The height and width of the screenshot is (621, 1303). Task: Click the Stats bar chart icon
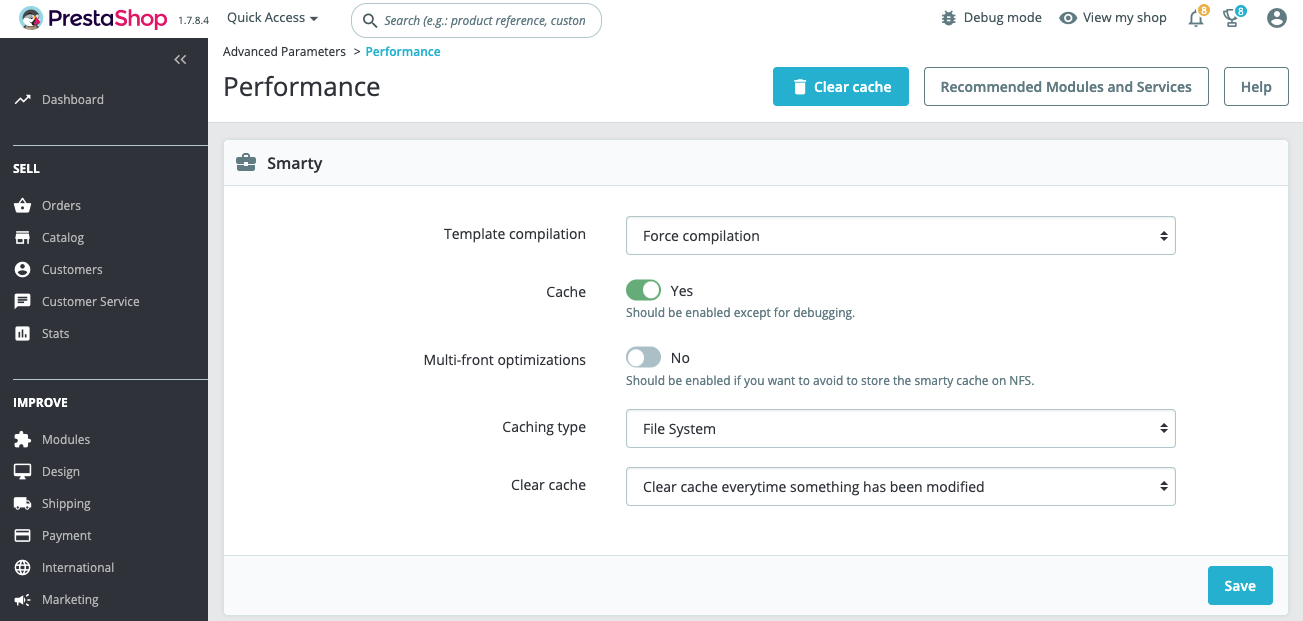coord(22,334)
